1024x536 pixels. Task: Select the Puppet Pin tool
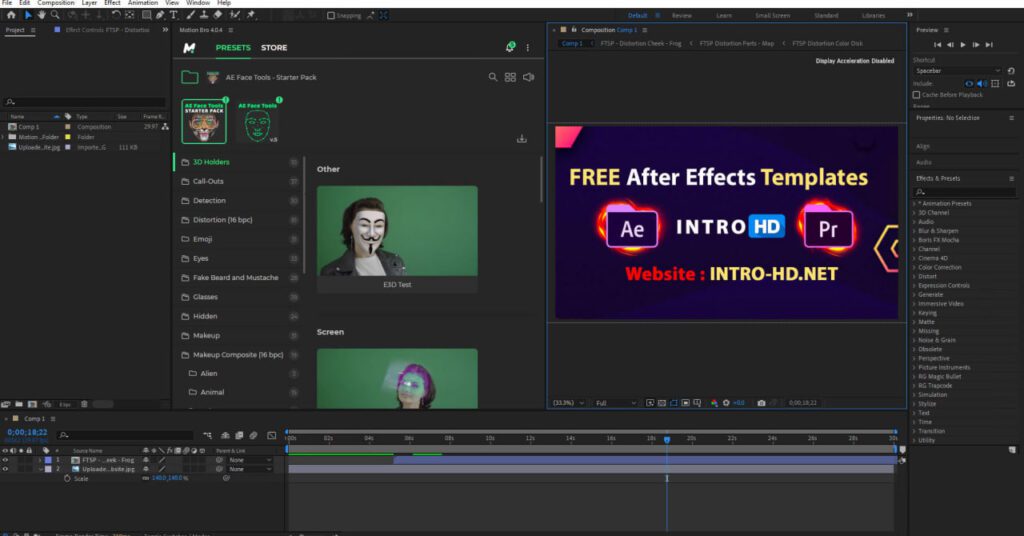click(251, 14)
